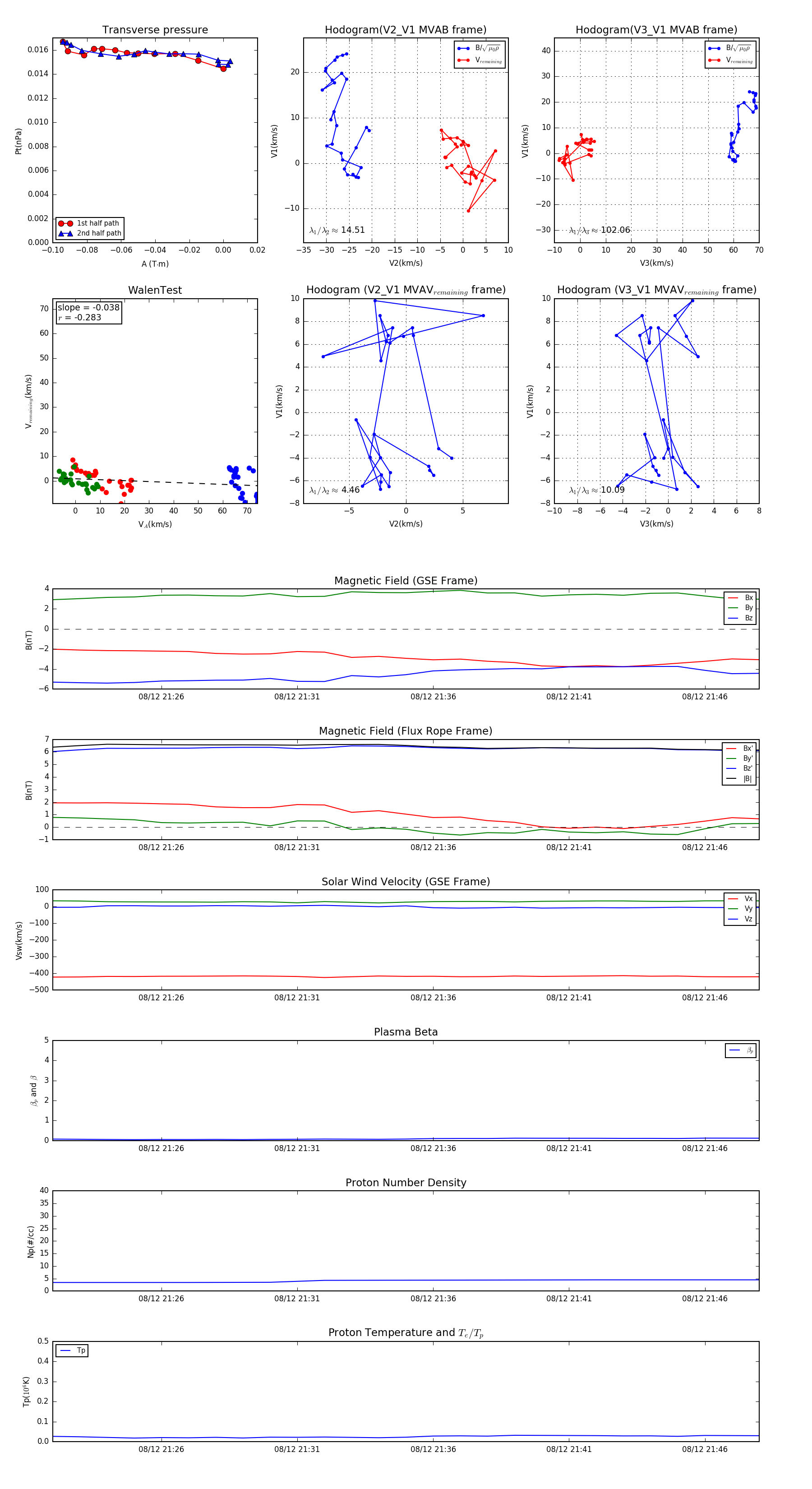The height and width of the screenshot is (1489, 812).
Task: Click the "0.016" tick label on the Transverse pressure axis
Action: coord(38,50)
